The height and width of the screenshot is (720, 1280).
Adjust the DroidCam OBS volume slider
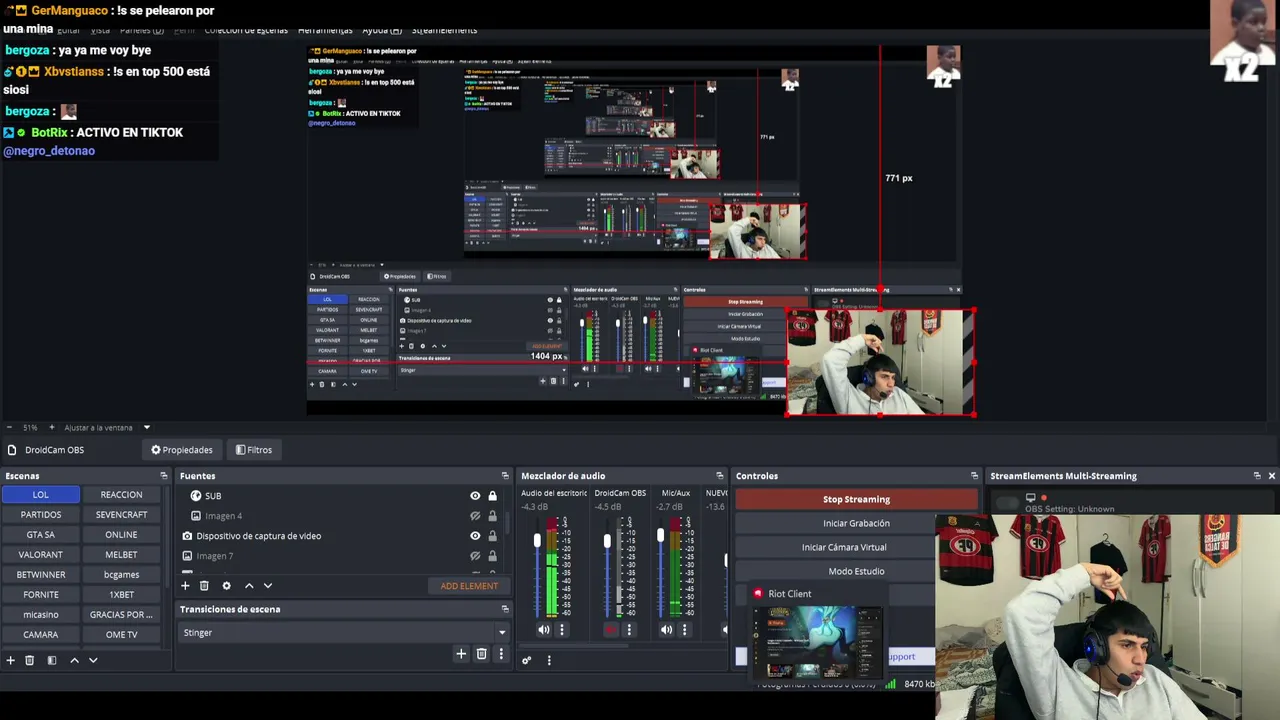pos(606,541)
